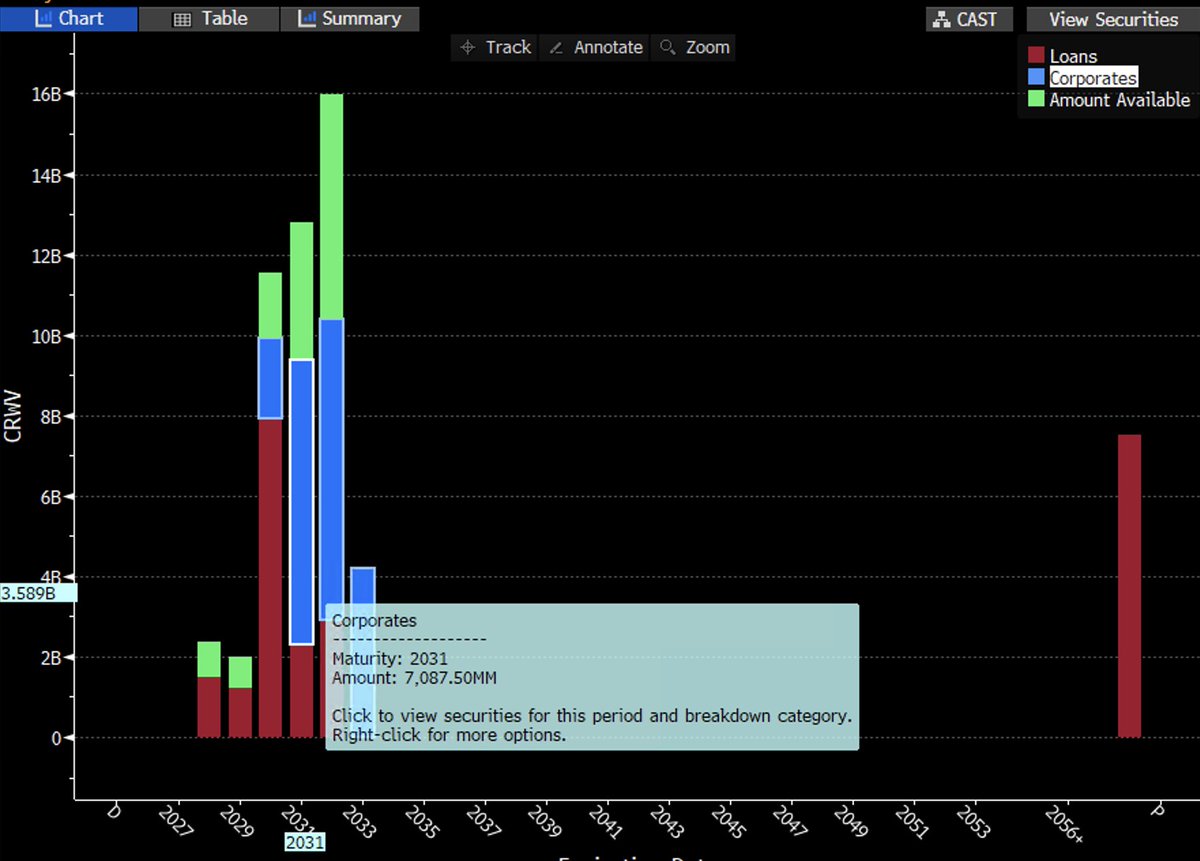
Task: Click the red Loans legend swatch
Action: point(1035,56)
